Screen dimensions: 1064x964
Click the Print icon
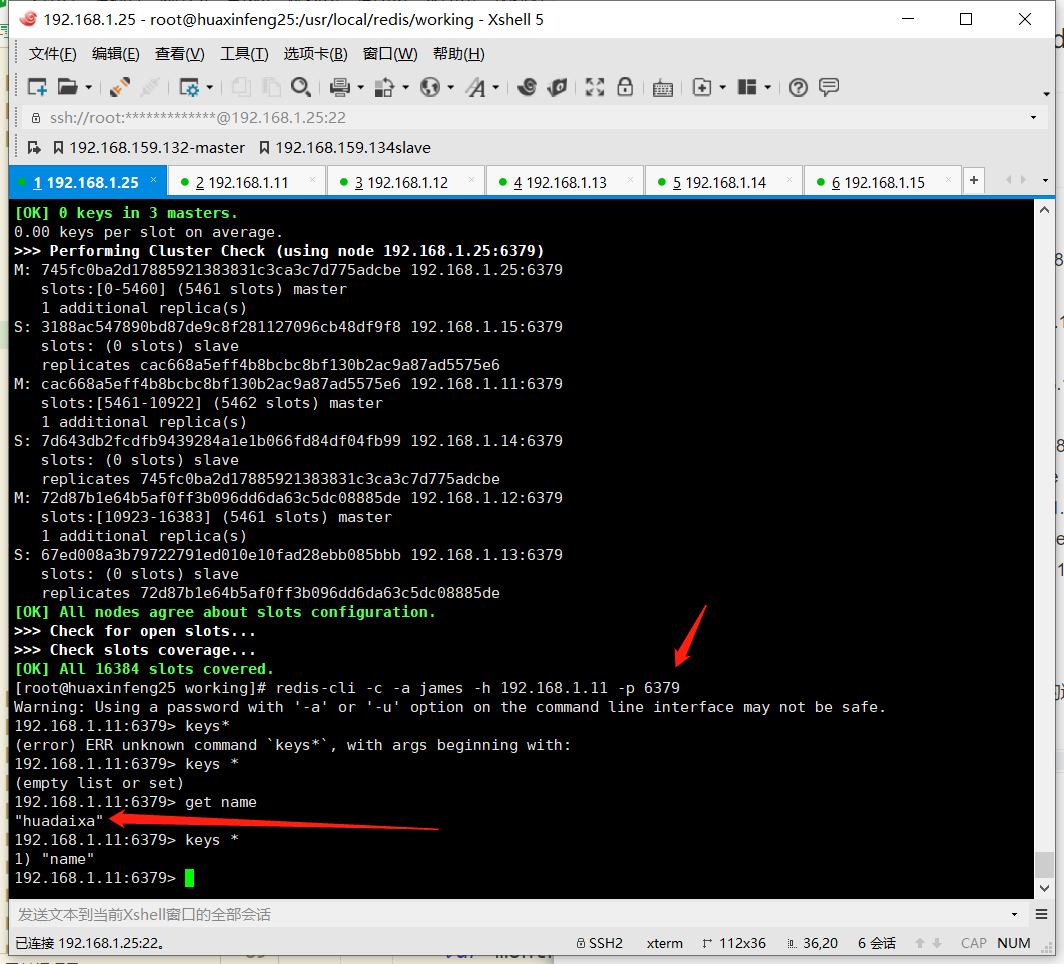339,87
